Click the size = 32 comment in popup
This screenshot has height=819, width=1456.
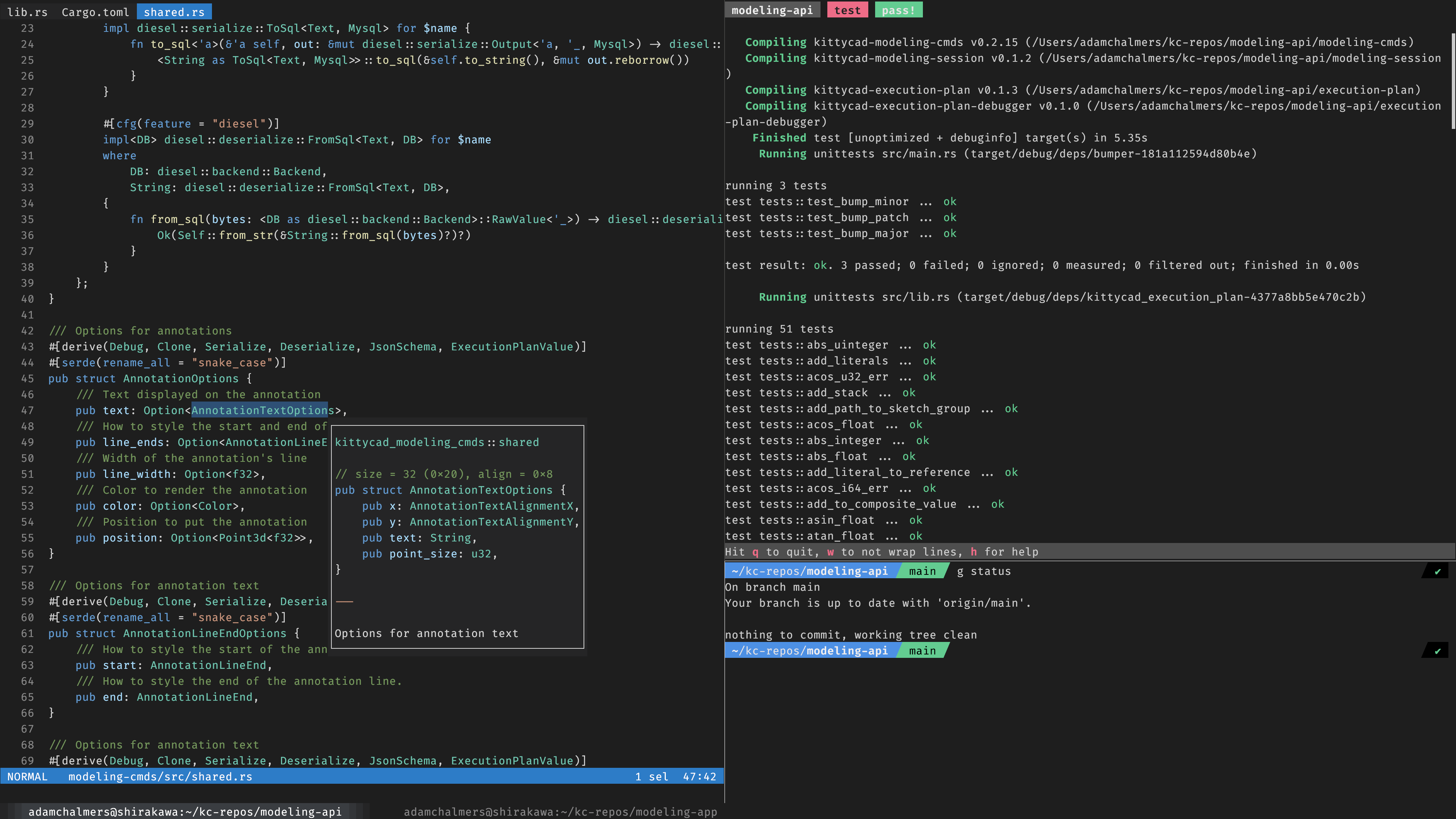tap(444, 474)
